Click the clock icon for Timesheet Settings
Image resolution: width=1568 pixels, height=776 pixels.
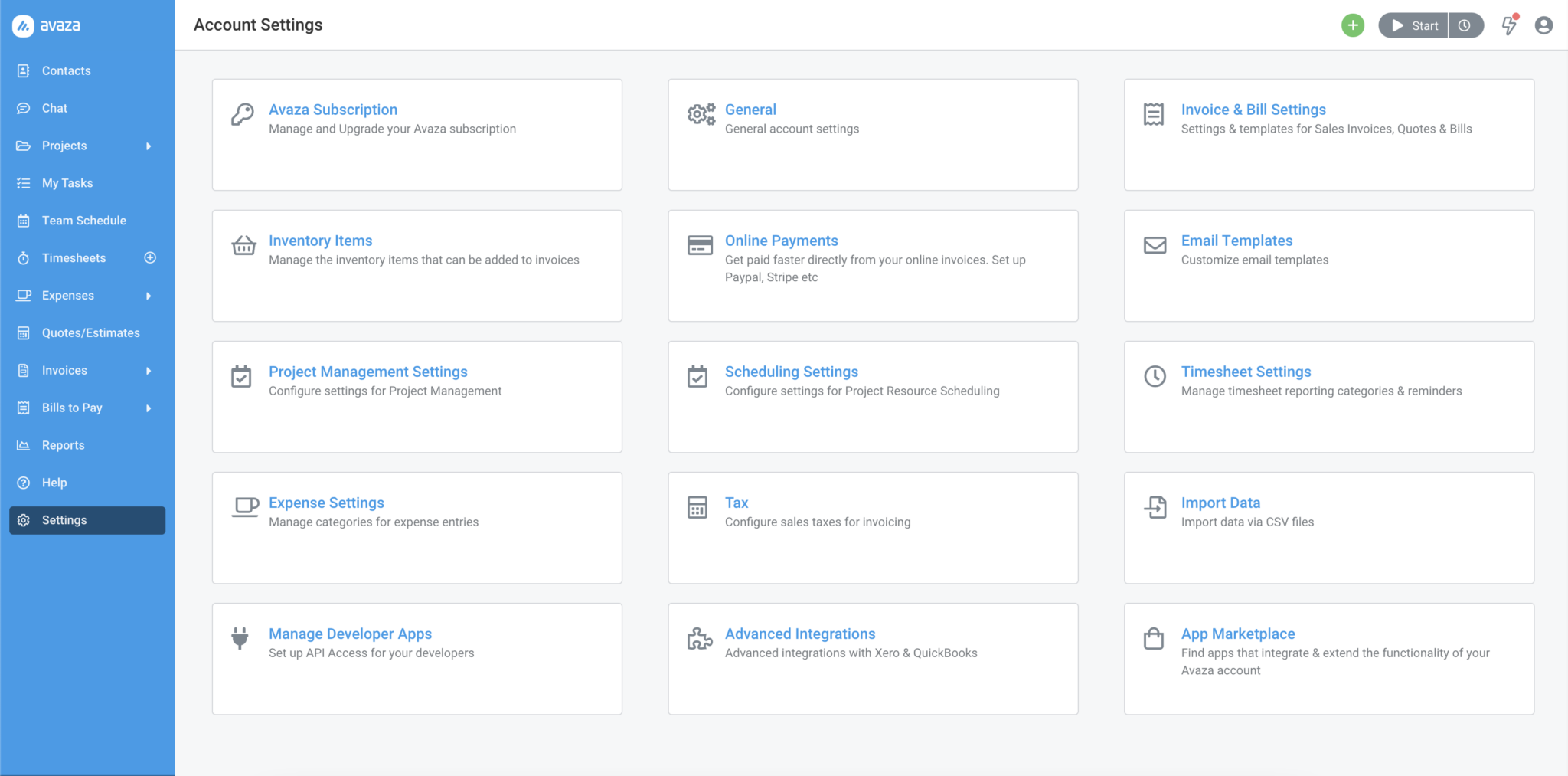point(1155,376)
